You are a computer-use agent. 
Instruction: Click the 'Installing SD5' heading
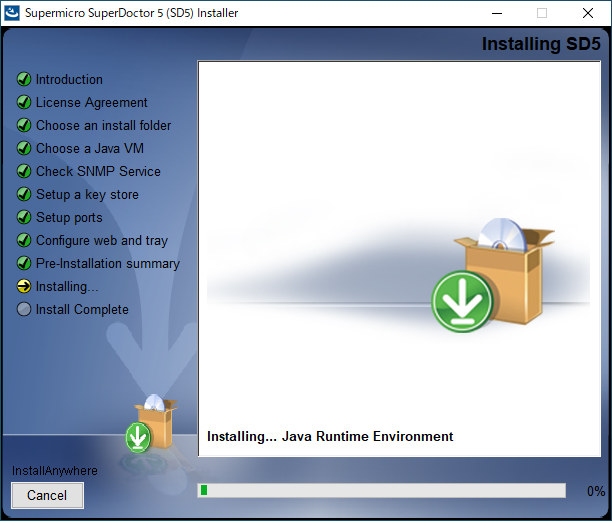point(541,44)
